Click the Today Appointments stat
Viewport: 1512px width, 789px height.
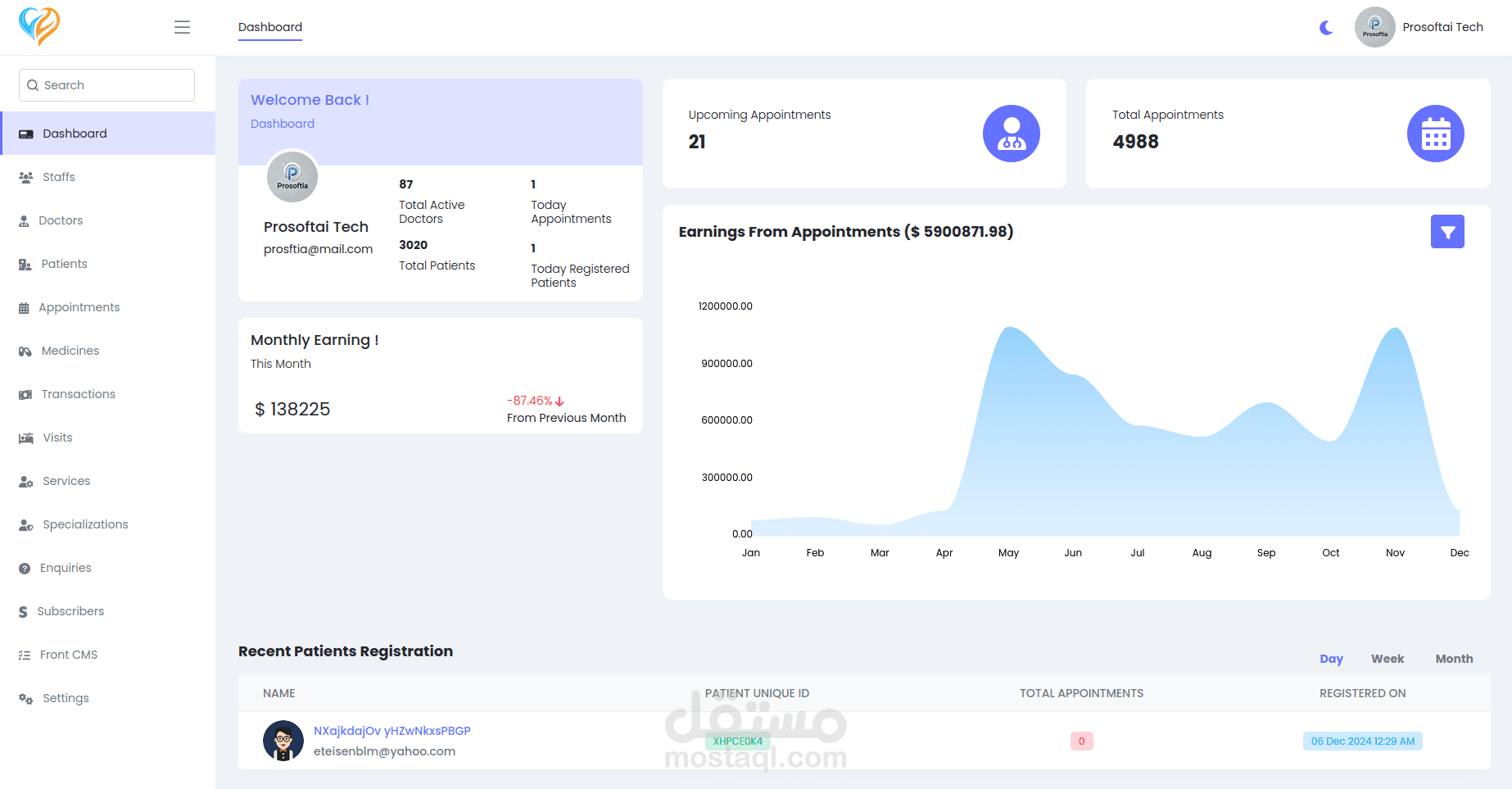pos(571,202)
